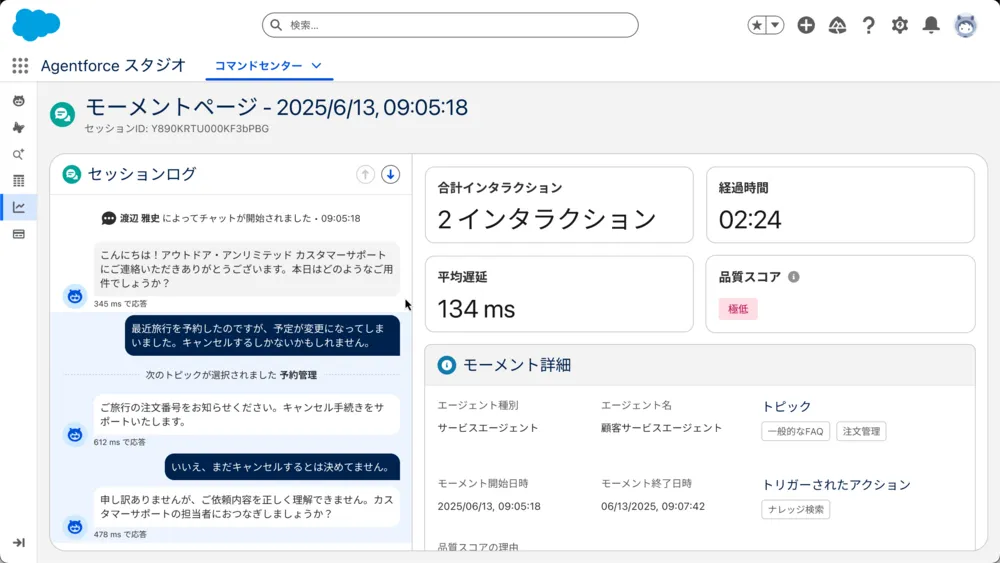Click the モーメント詳細 info circle icon
1000x563 pixels.
tap(446, 365)
